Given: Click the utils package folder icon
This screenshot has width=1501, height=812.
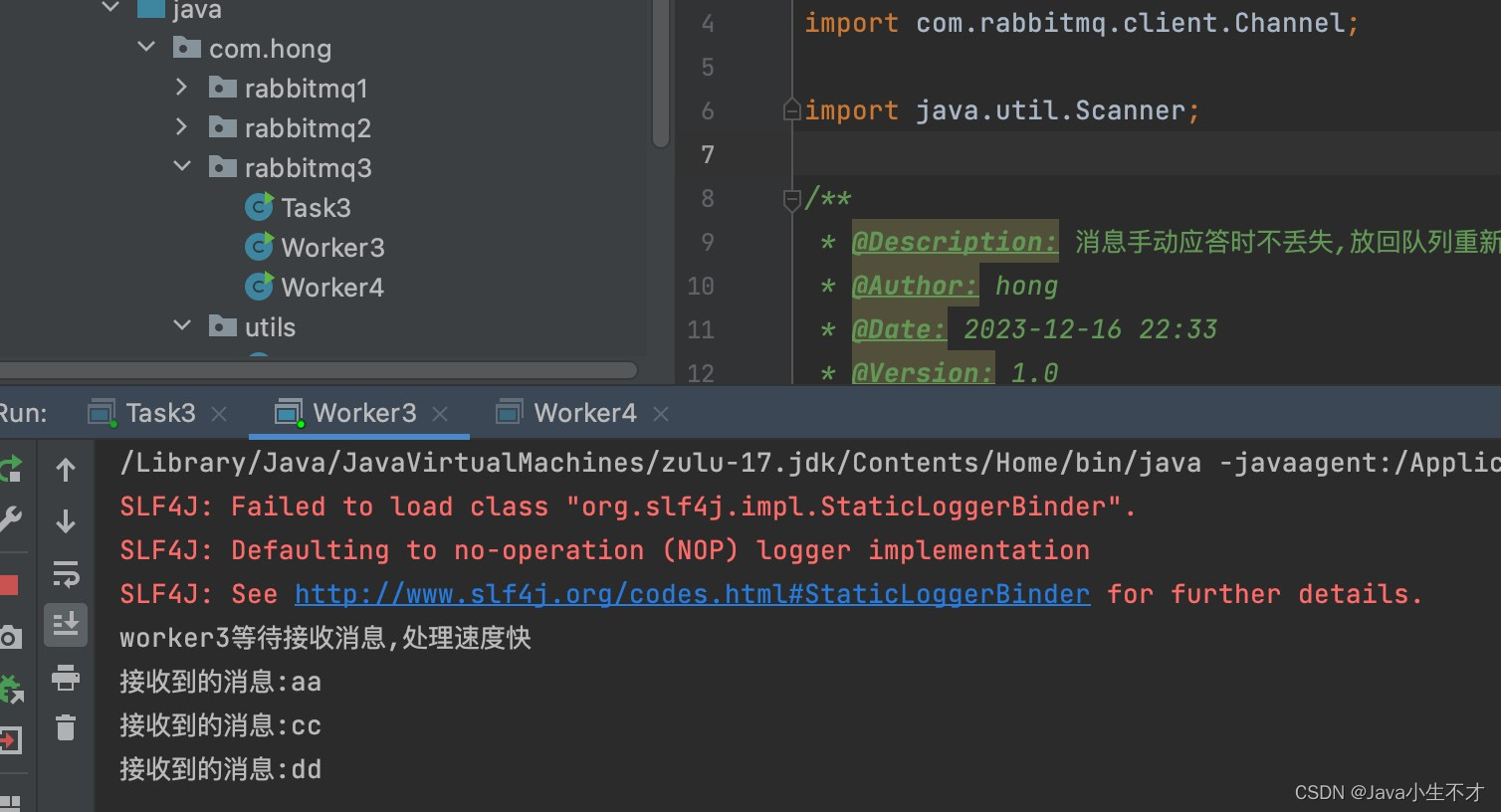Looking at the screenshot, I should click(x=223, y=326).
